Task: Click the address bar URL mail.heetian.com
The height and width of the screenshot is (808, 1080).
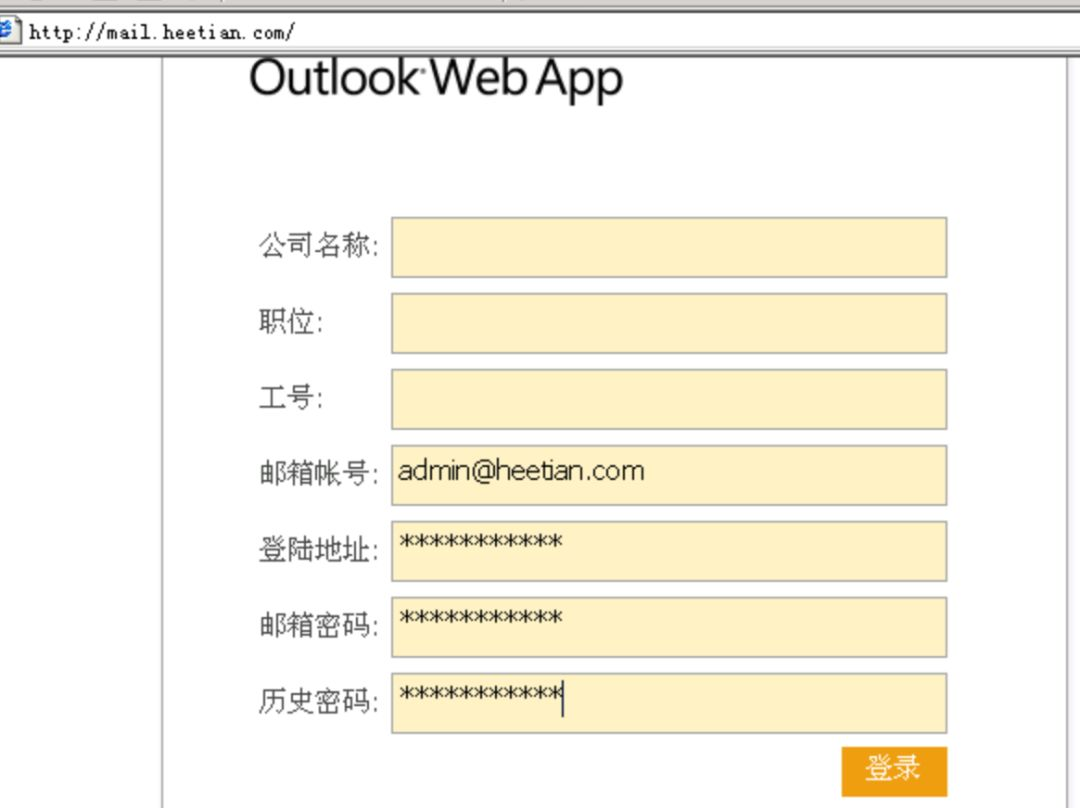Action: [162, 32]
